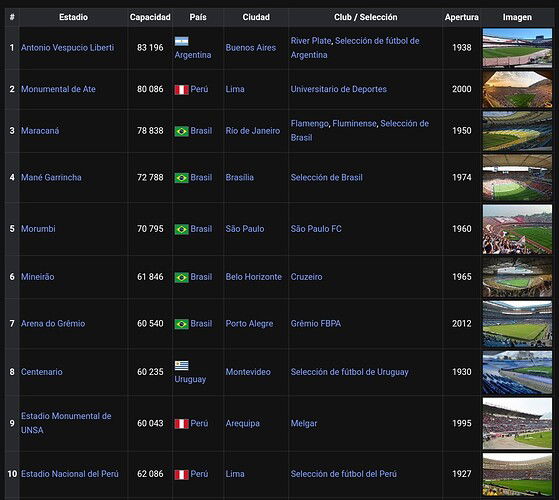Open the Universitario de Deportes link

[x=338, y=89]
